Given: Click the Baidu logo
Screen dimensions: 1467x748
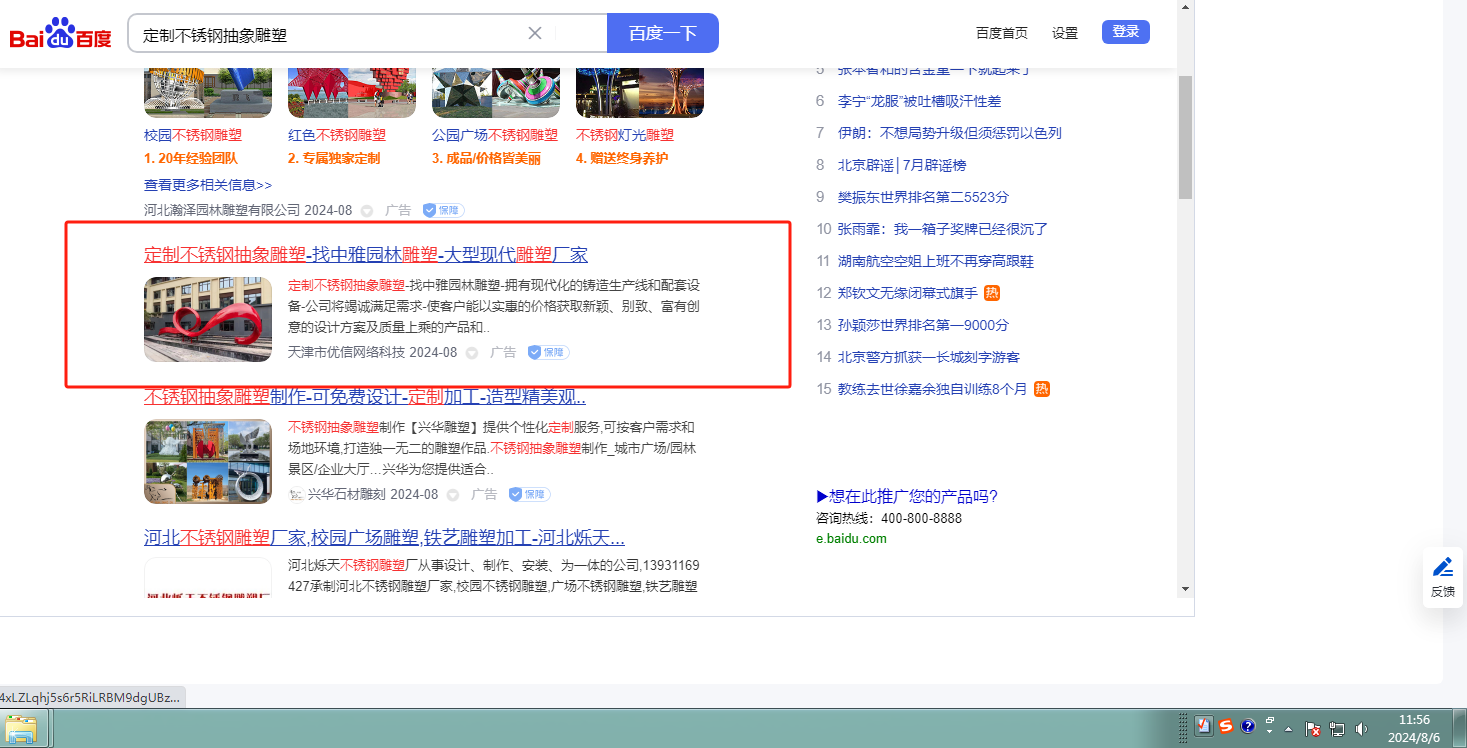Looking at the screenshot, I should (61, 34).
